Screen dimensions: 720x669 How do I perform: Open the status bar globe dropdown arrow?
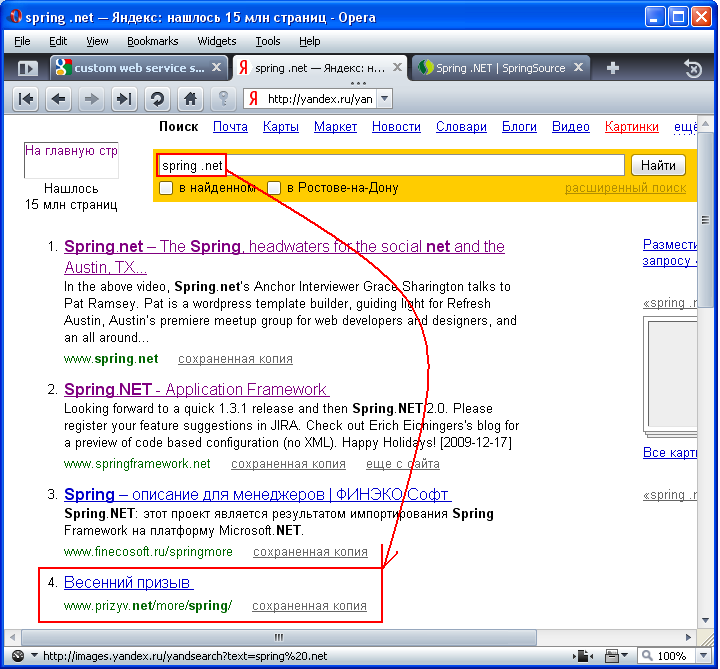pos(34,656)
